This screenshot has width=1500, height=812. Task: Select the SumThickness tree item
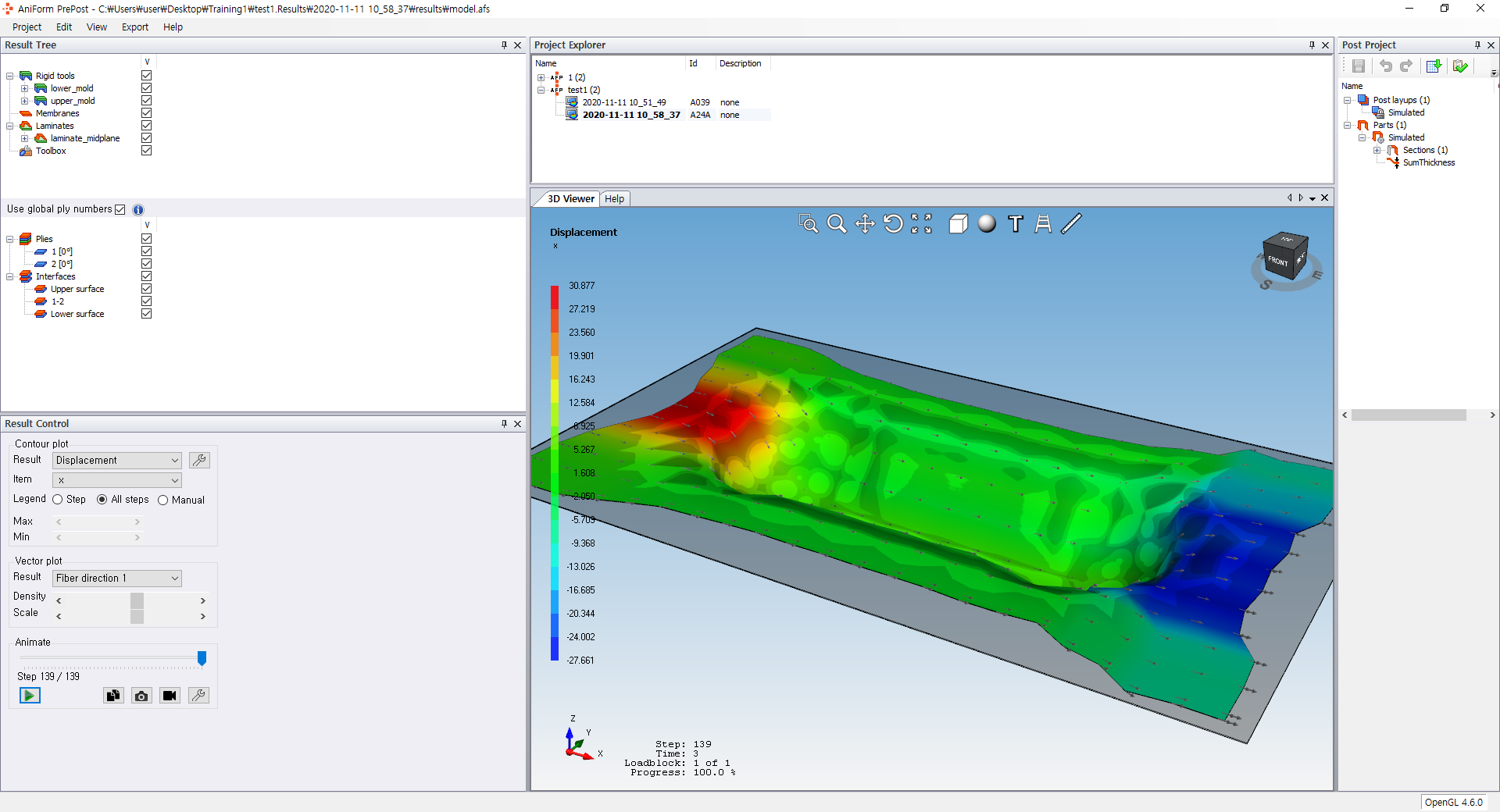[1429, 162]
